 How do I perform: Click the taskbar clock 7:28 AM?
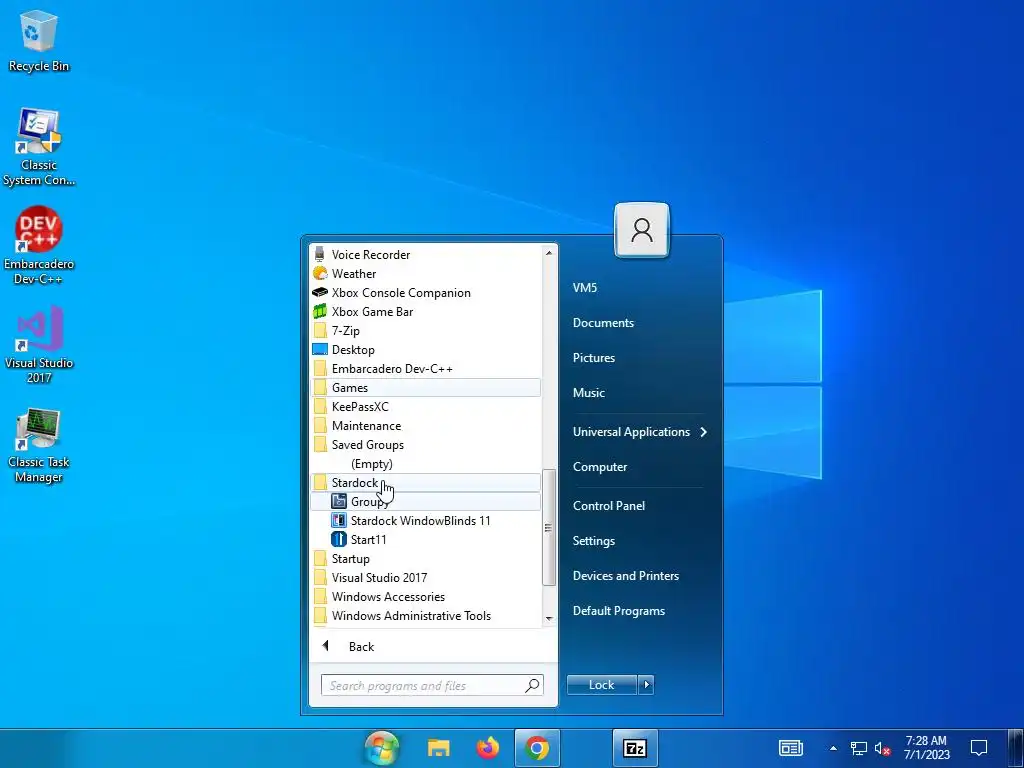pyautogui.click(x=927, y=748)
